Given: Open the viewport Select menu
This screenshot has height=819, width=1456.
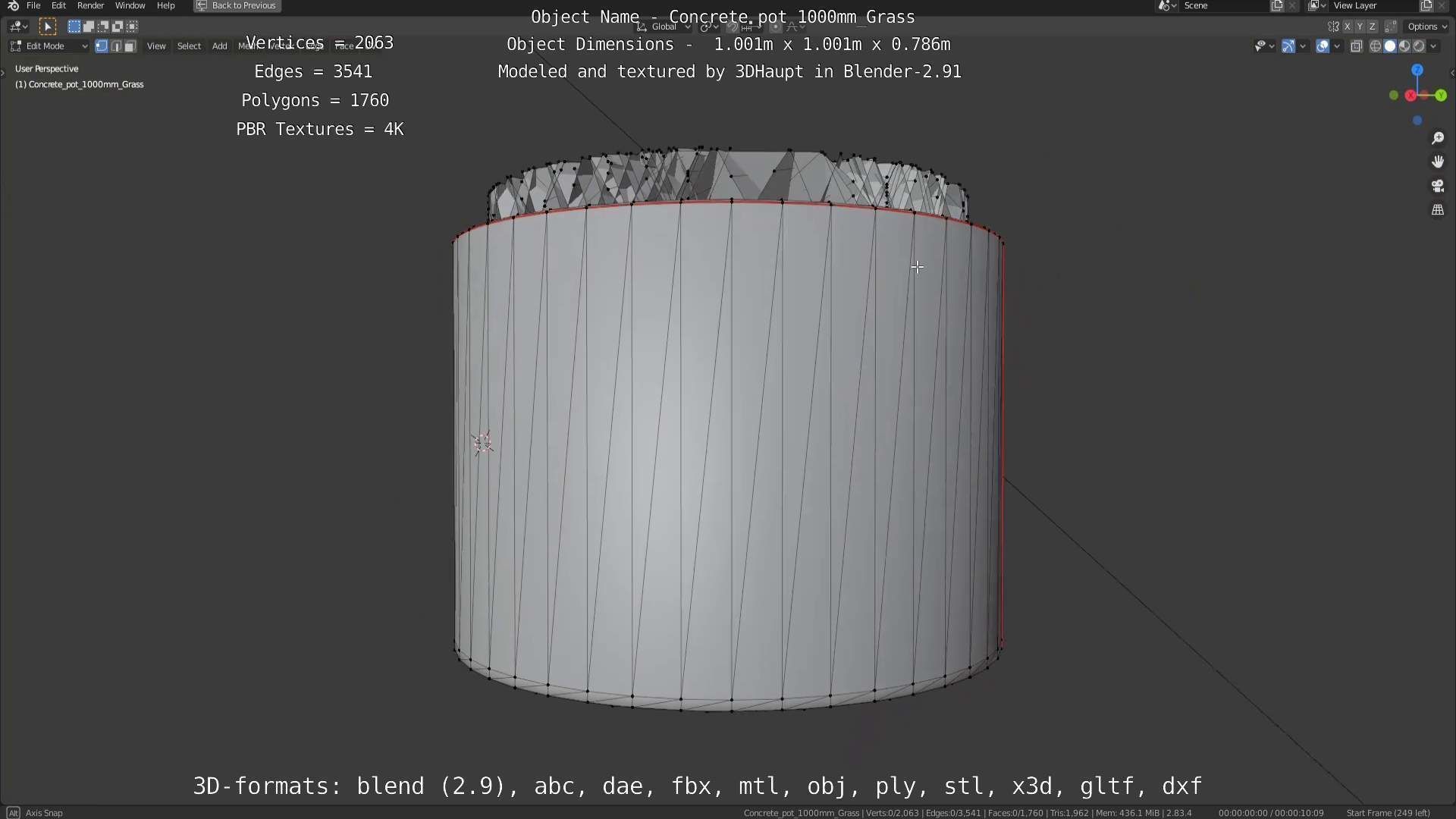Looking at the screenshot, I should (x=189, y=46).
